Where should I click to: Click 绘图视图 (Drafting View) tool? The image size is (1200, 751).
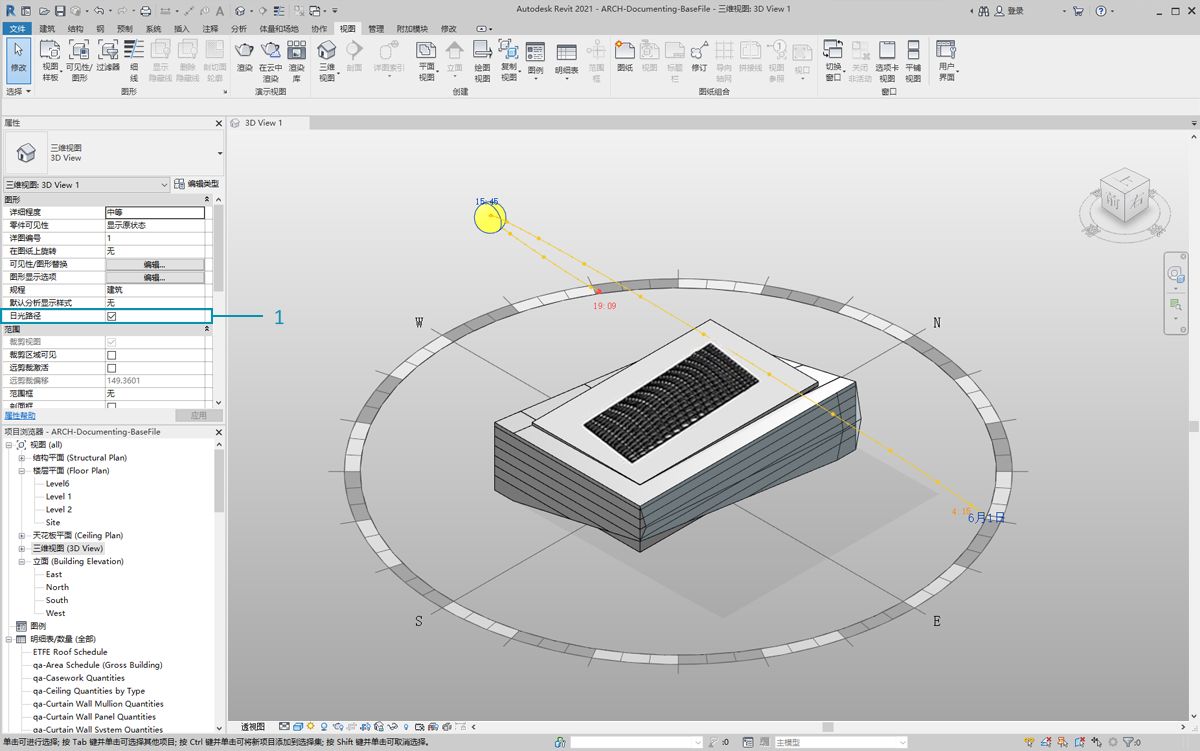coord(482,60)
